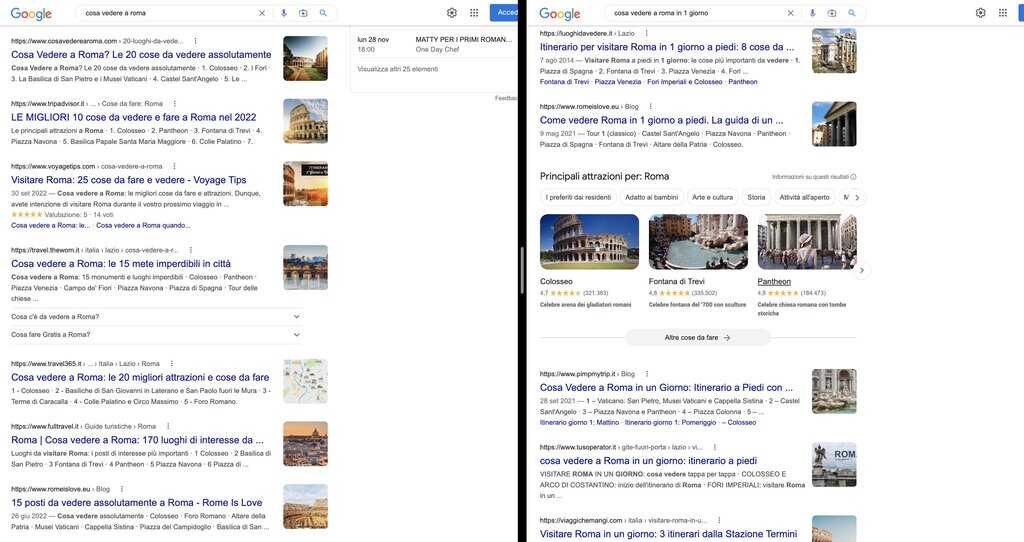Click into the left search input field
The image size is (1024, 542).
[x=167, y=13]
